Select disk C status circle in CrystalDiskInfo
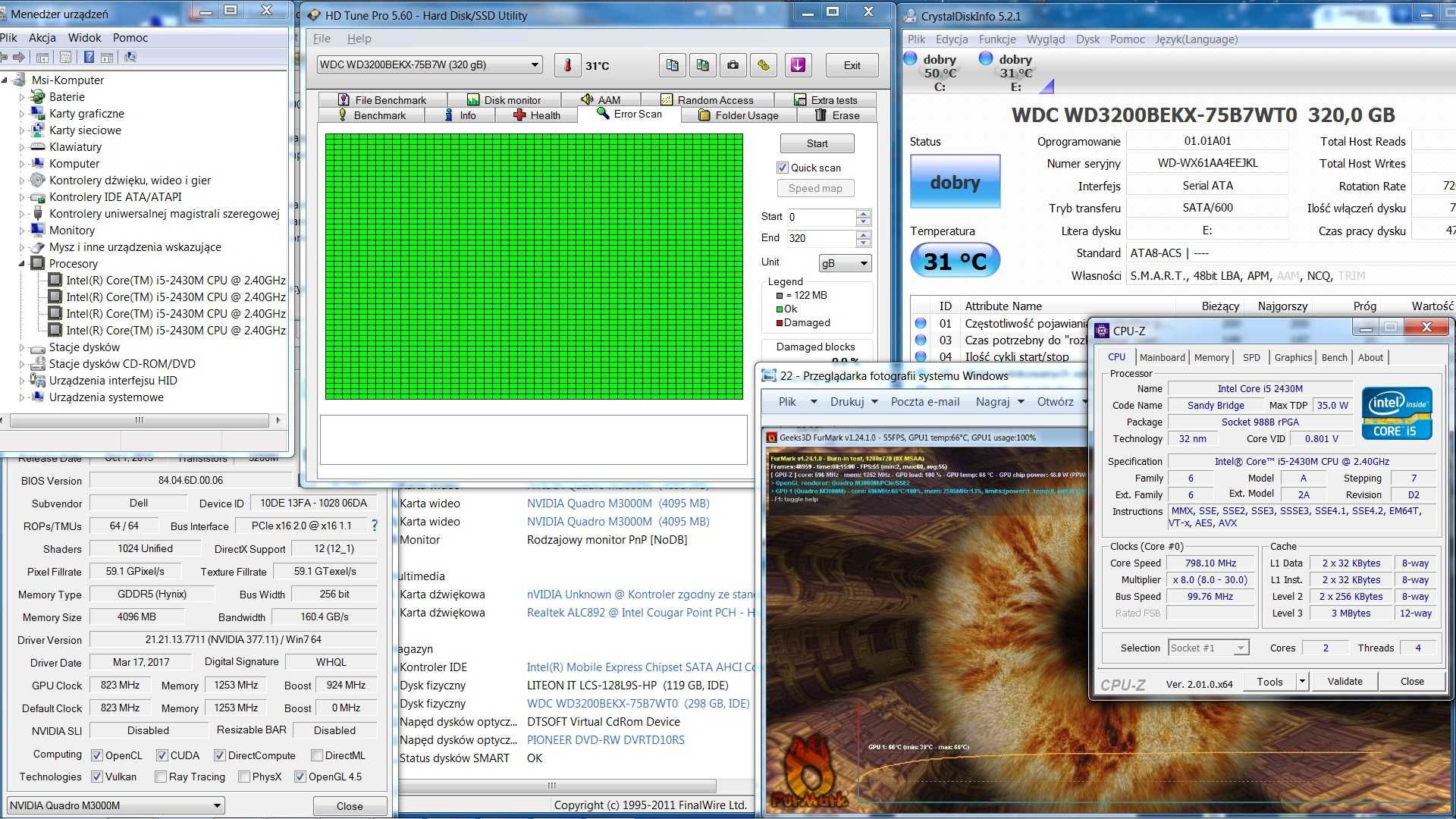 click(911, 58)
